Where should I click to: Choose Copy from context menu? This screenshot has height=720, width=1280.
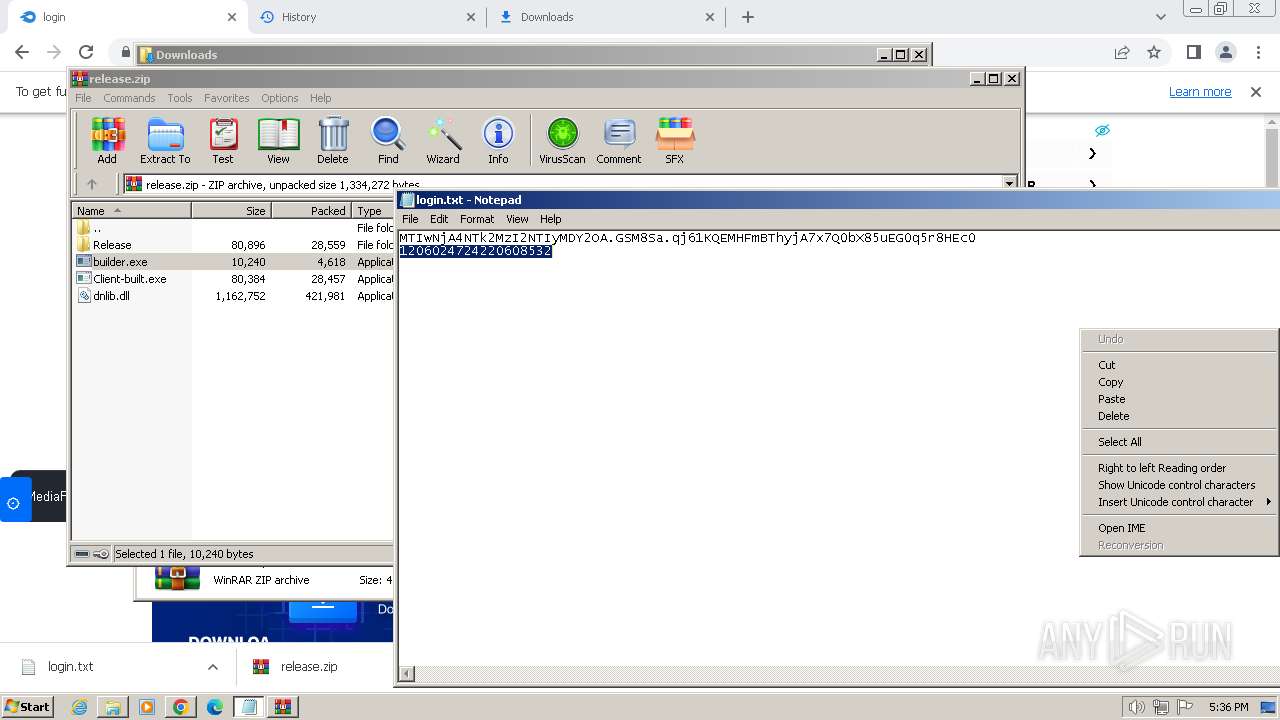(1111, 382)
